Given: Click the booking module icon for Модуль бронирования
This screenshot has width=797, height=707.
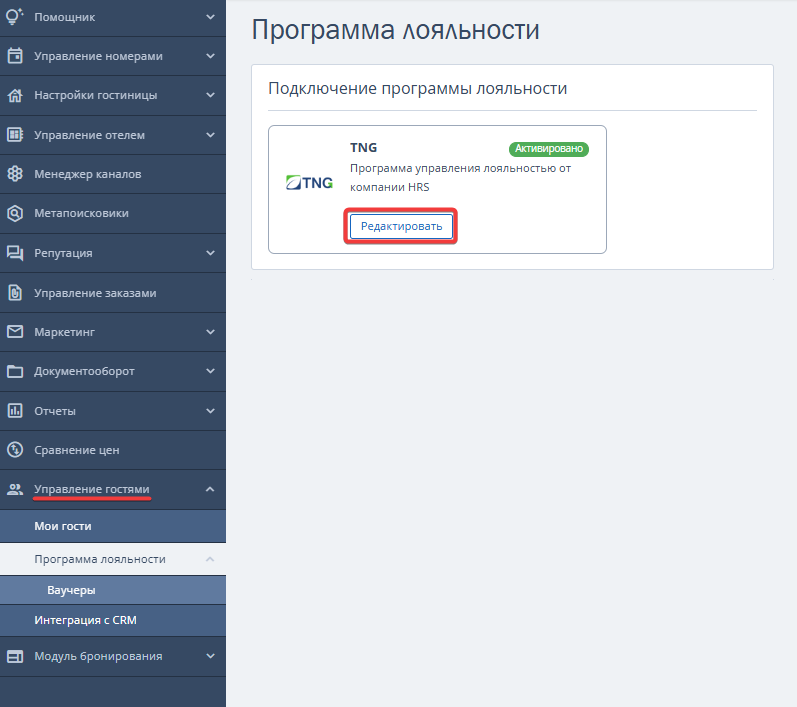Looking at the screenshot, I should (15, 656).
